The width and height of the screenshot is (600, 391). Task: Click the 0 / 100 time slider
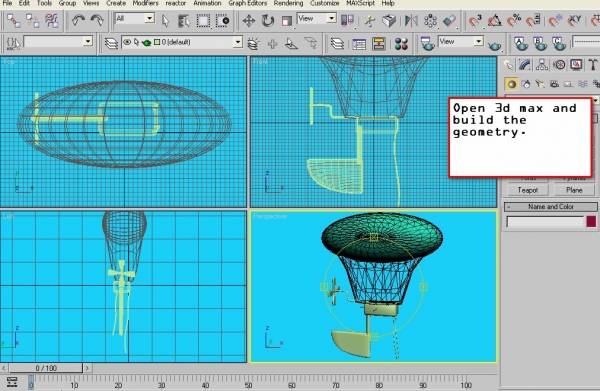click(x=46, y=368)
